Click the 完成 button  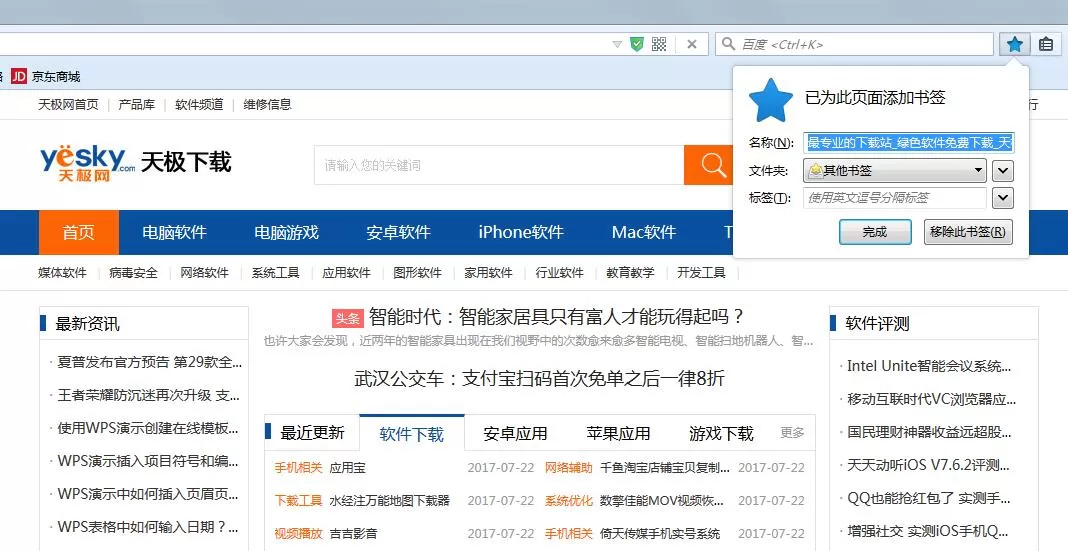point(875,232)
